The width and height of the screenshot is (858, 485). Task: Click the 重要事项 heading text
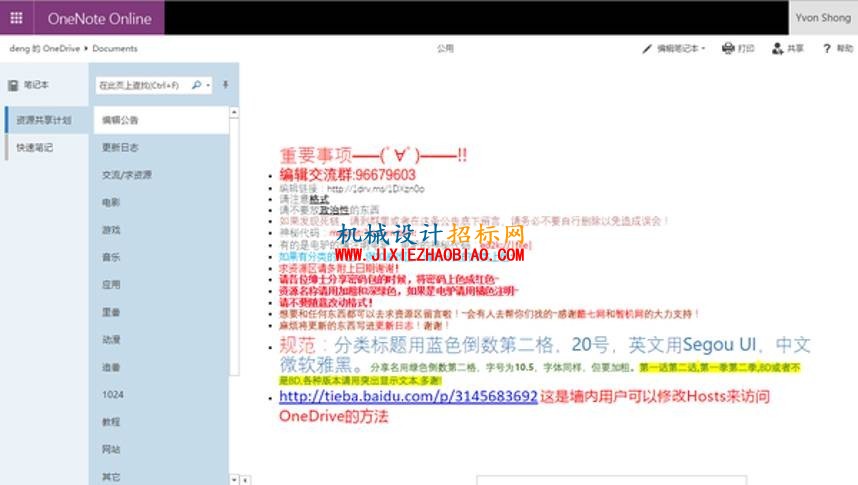(373, 155)
